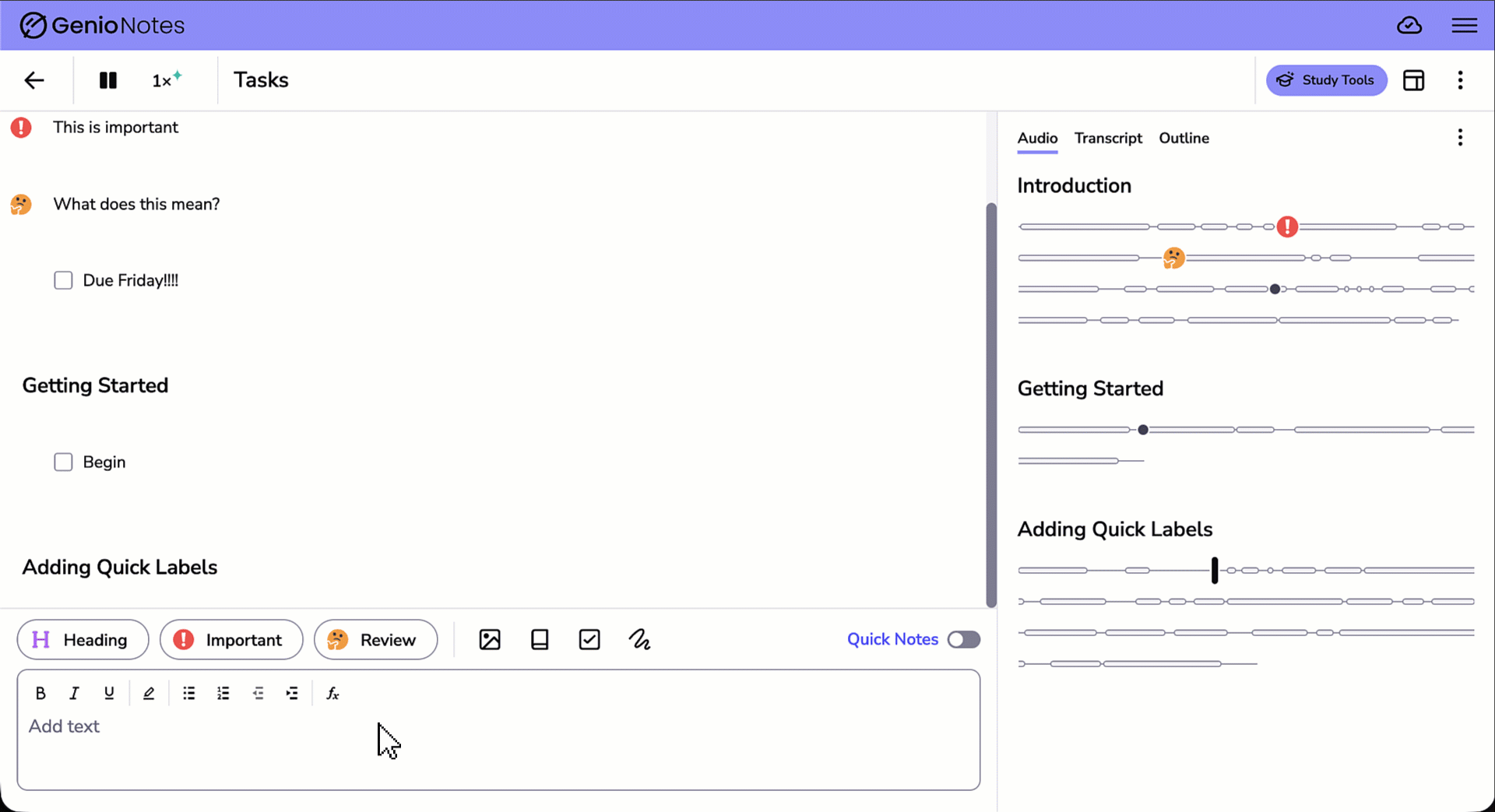This screenshot has height=812, width=1495.
Task: Select the This is important note text
Action: [115, 127]
